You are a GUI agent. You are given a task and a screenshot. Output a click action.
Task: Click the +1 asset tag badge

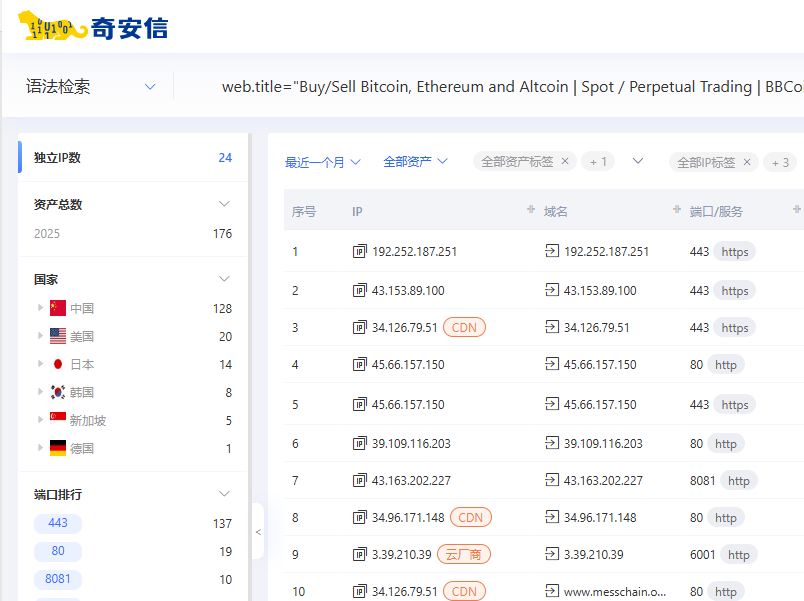[x=598, y=162]
